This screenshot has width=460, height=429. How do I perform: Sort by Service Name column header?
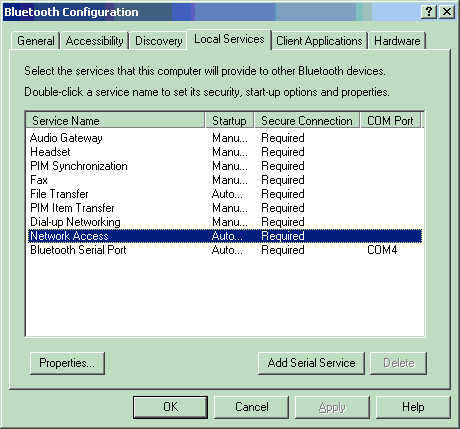(x=115, y=120)
